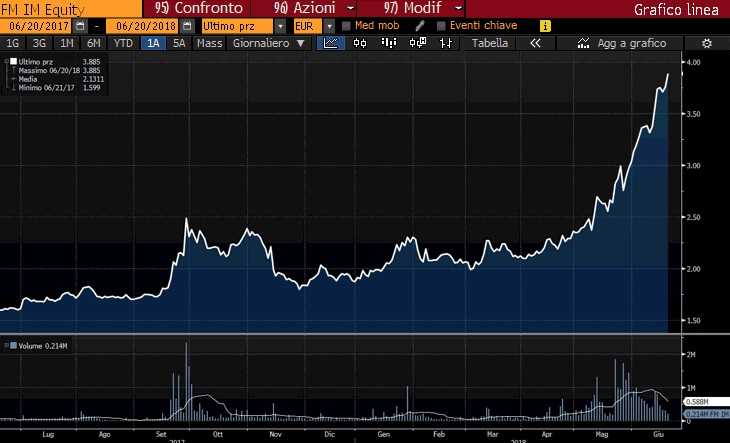The width and height of the screenshot is (730, 443).
Task: Select the 6M range tab
Action: click(x=94, y=43)
